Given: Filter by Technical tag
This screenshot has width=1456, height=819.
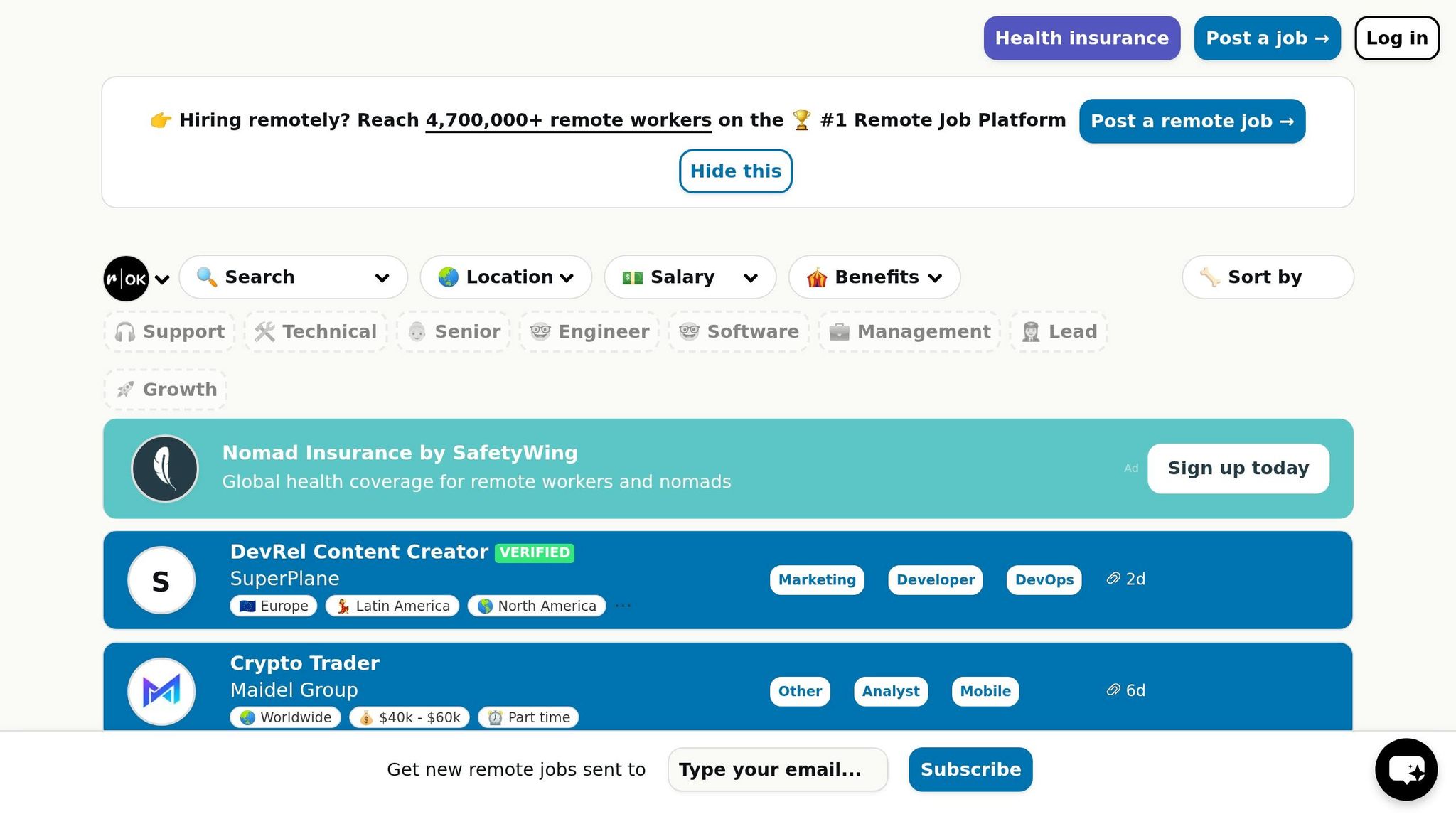Looking at the screenshot, I should click(x=316, y=331).
